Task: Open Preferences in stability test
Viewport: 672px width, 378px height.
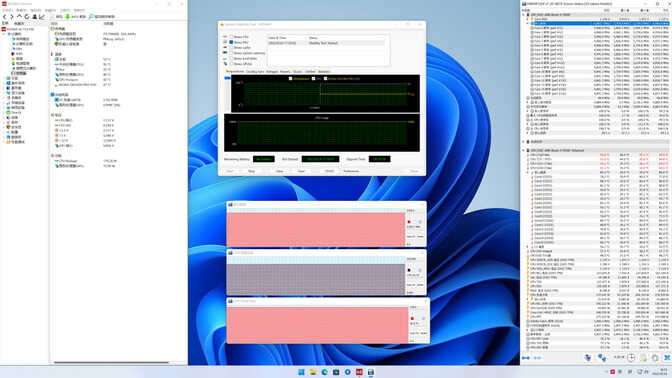Action: coord(351,171)
